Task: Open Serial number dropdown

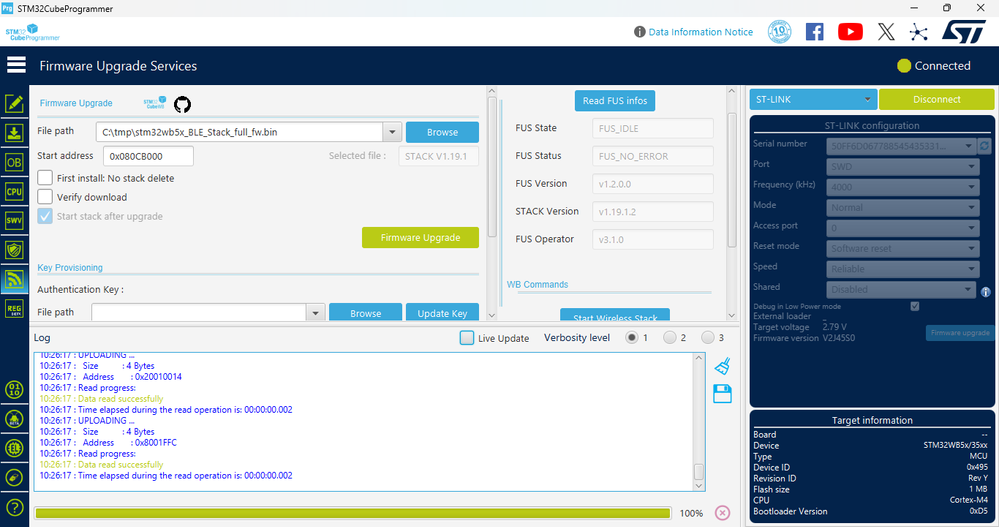Action: coord(902,146)
